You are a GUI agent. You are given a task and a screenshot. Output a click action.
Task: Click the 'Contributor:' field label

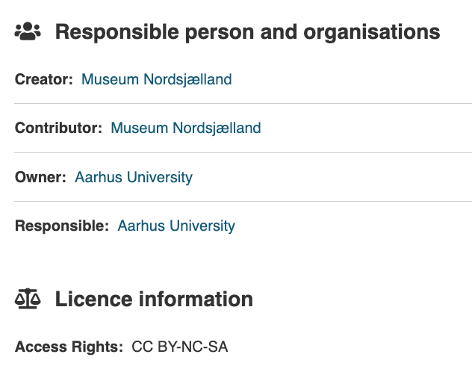tap(58, 128)
